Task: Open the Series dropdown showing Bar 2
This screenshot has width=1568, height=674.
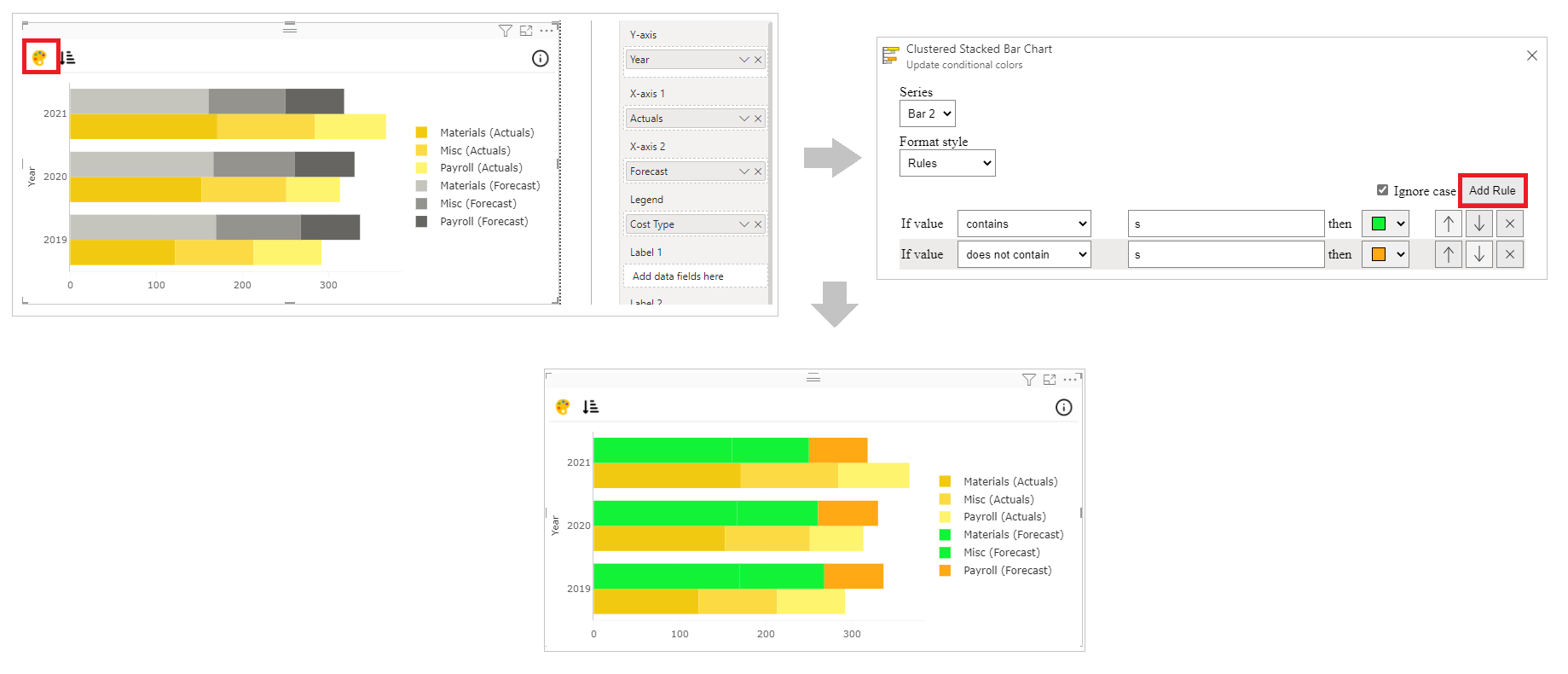Action: click(x=927, y=113)
